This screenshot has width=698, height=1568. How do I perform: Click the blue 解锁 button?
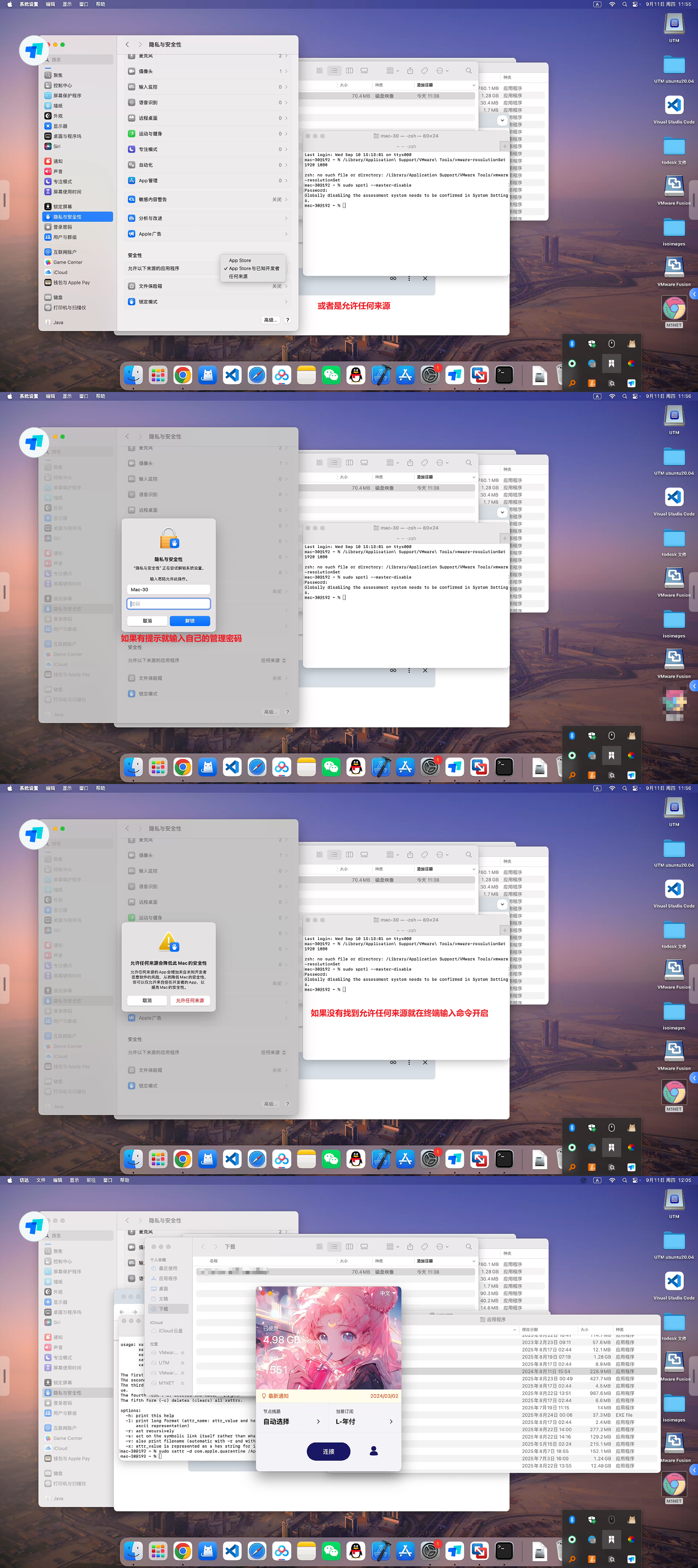[x=189, y=621]
